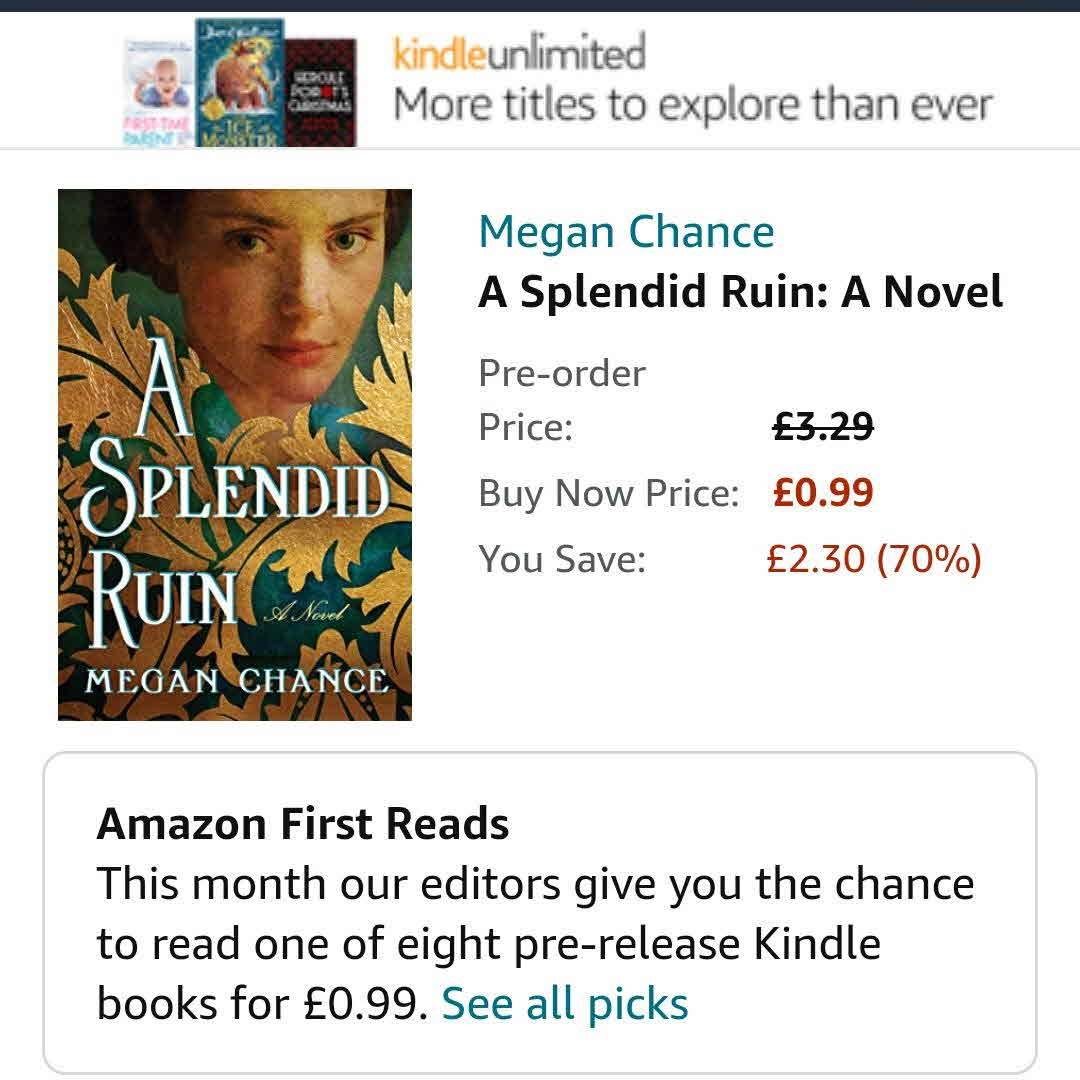
Task: Click the 'More titles to explore than ever' banner text
Action: [x=692, y=105]
